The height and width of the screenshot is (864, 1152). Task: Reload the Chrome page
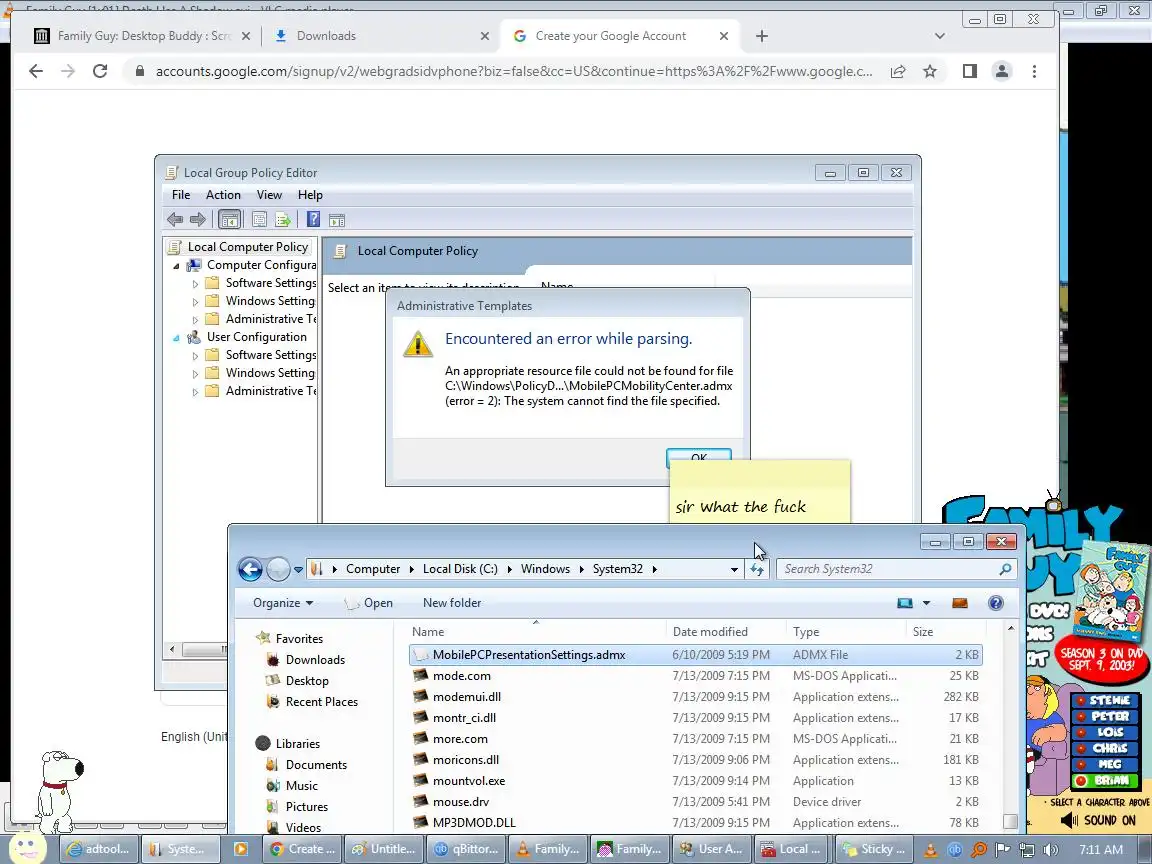point(100,71)
